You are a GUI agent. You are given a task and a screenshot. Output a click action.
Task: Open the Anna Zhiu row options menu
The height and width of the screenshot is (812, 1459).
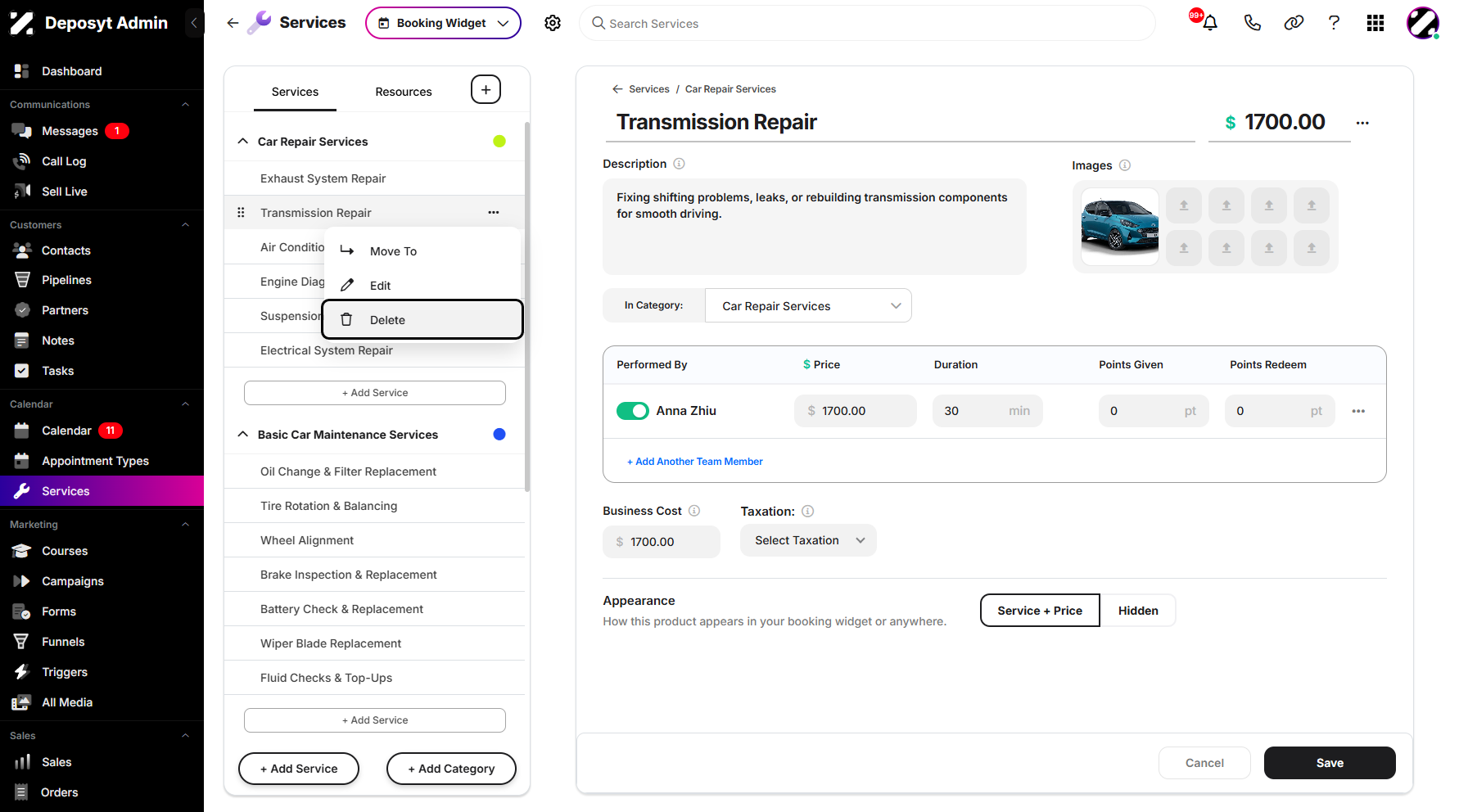click(1358, 411)
